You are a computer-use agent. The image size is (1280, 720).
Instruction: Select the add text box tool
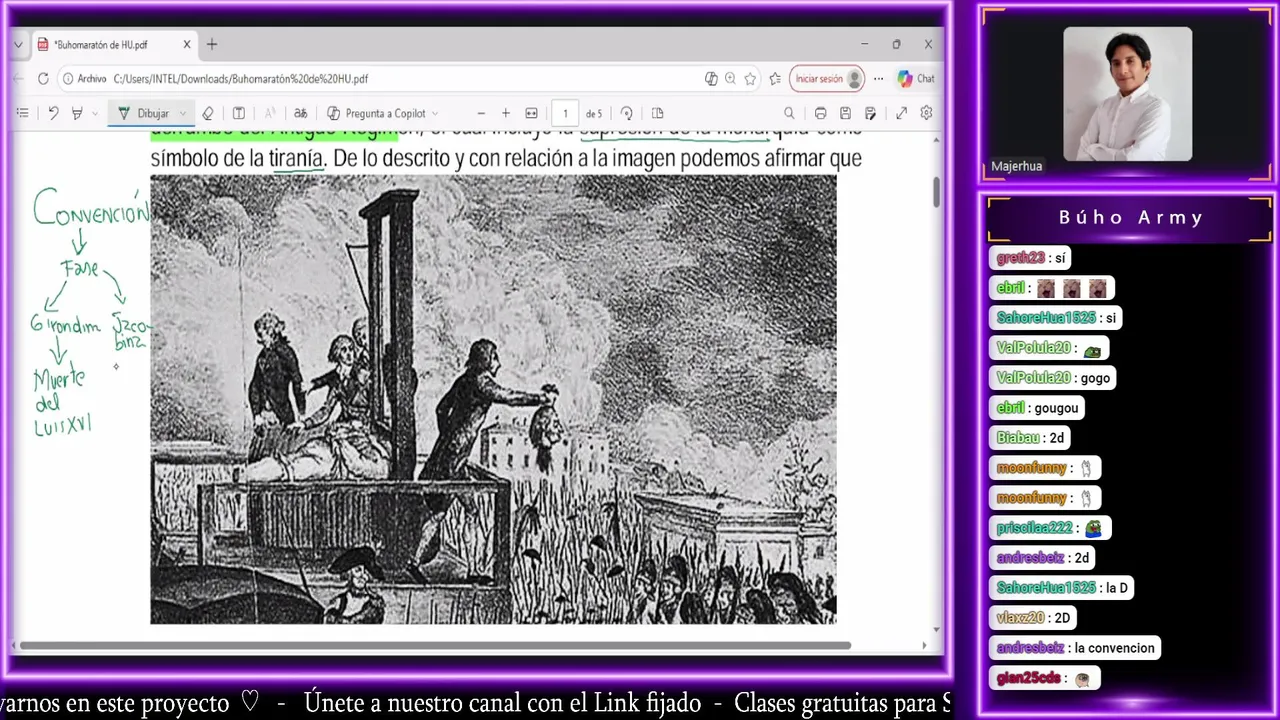238,113
